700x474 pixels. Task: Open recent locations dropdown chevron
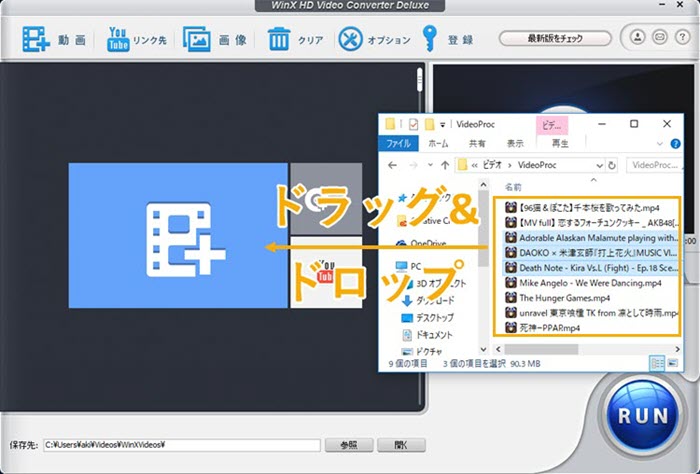(430, 165)
